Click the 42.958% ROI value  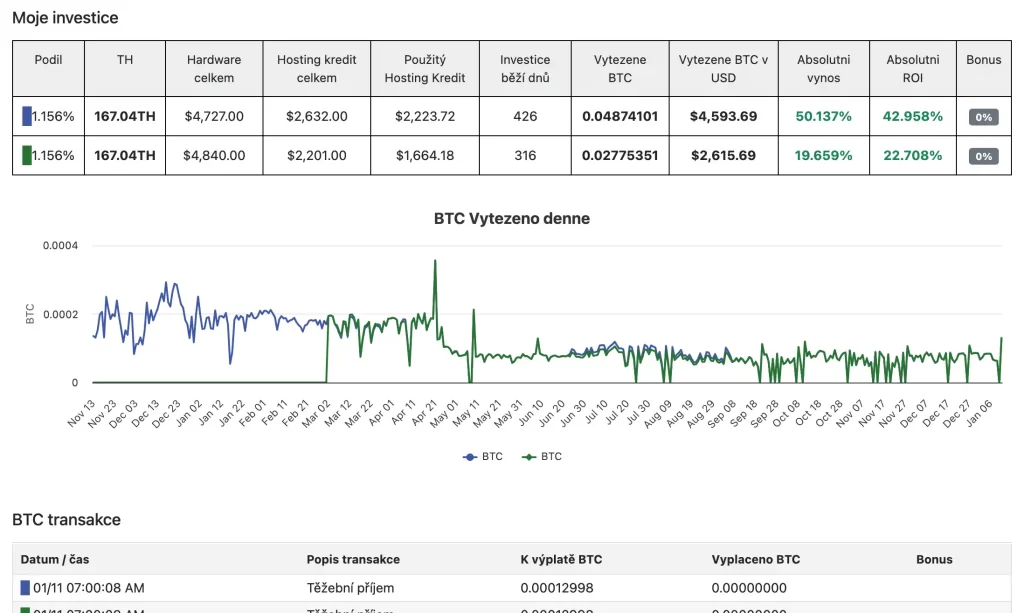click(913, 116)
